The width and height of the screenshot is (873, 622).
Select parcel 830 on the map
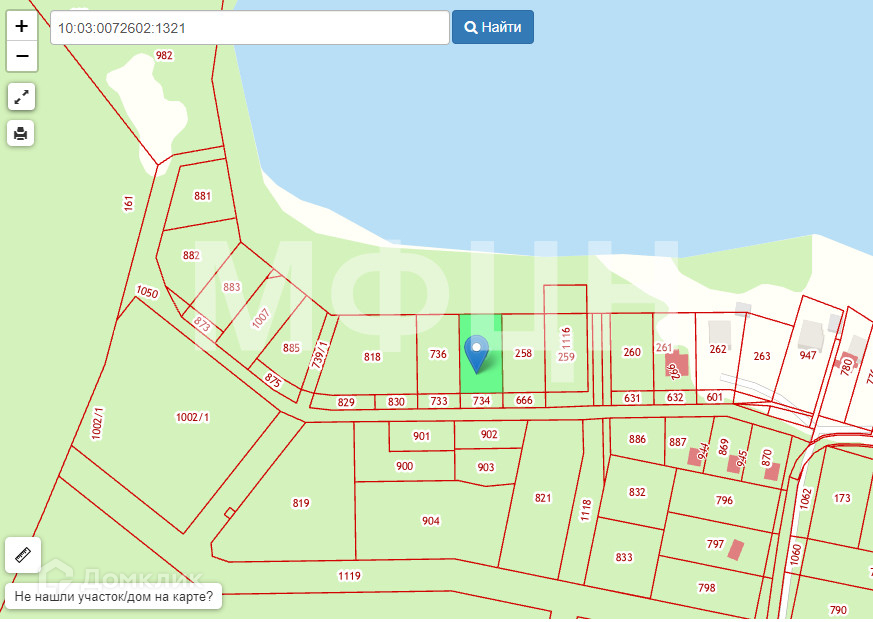click(396, 401)
